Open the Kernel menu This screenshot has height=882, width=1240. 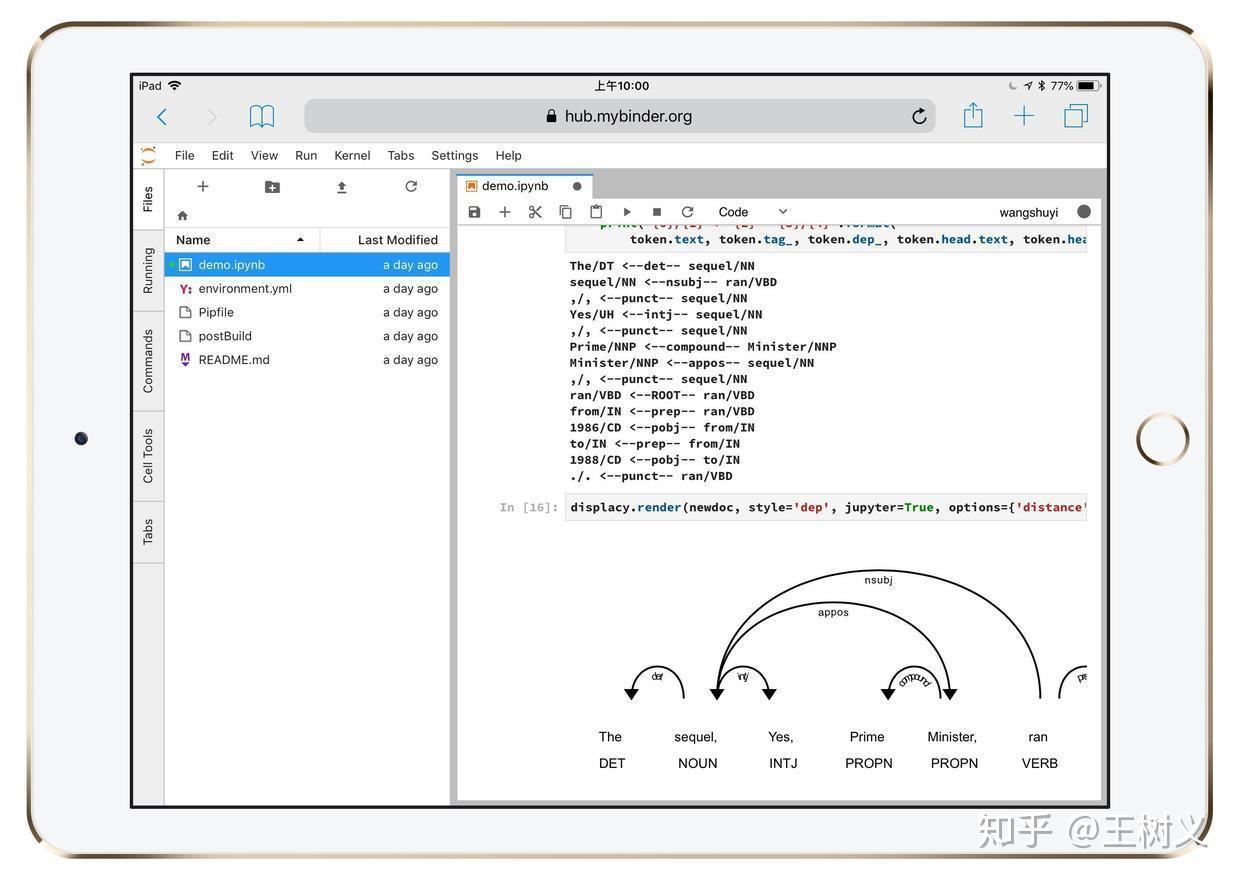tap(352, 156)
